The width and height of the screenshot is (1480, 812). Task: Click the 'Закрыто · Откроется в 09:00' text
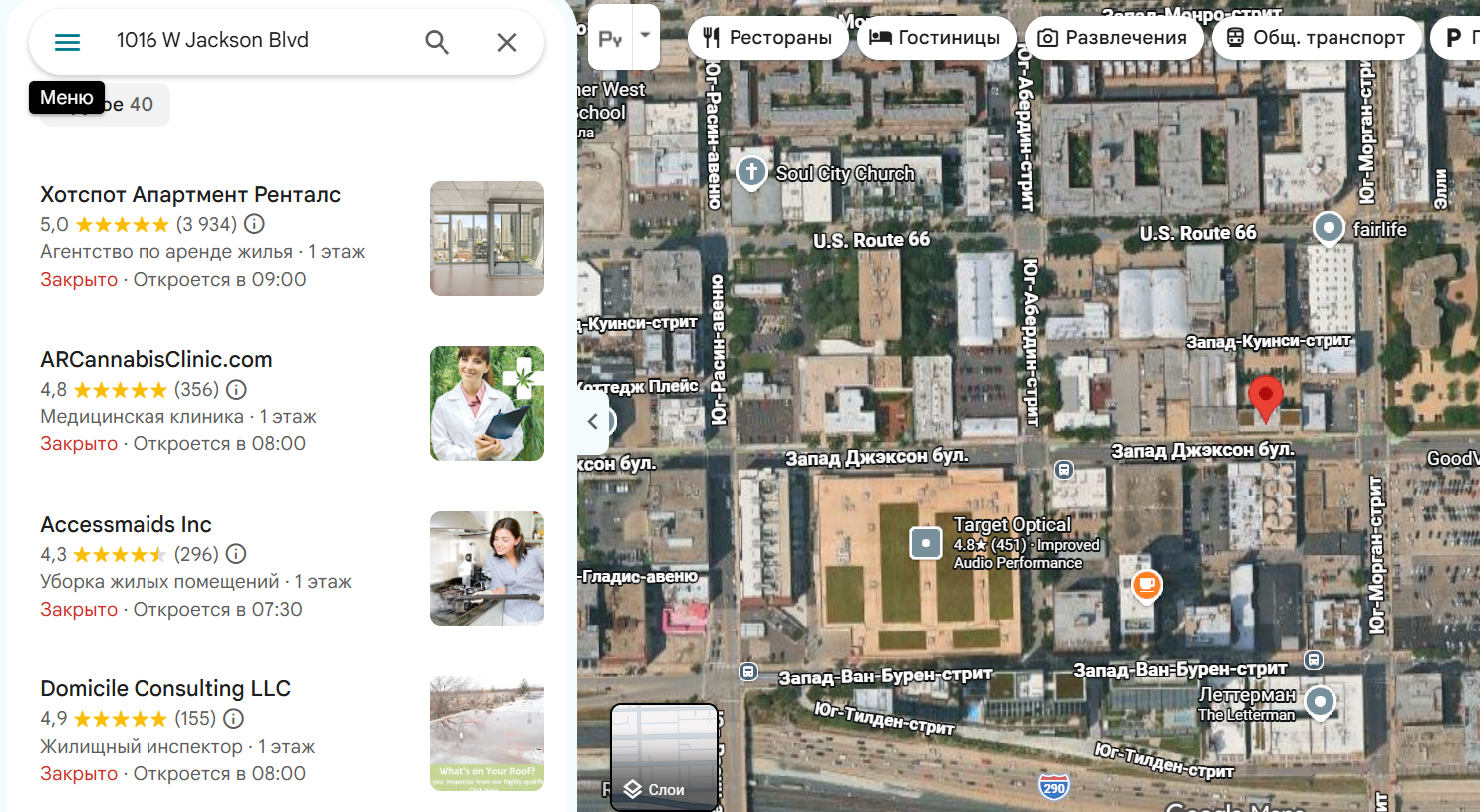[173, 280]
